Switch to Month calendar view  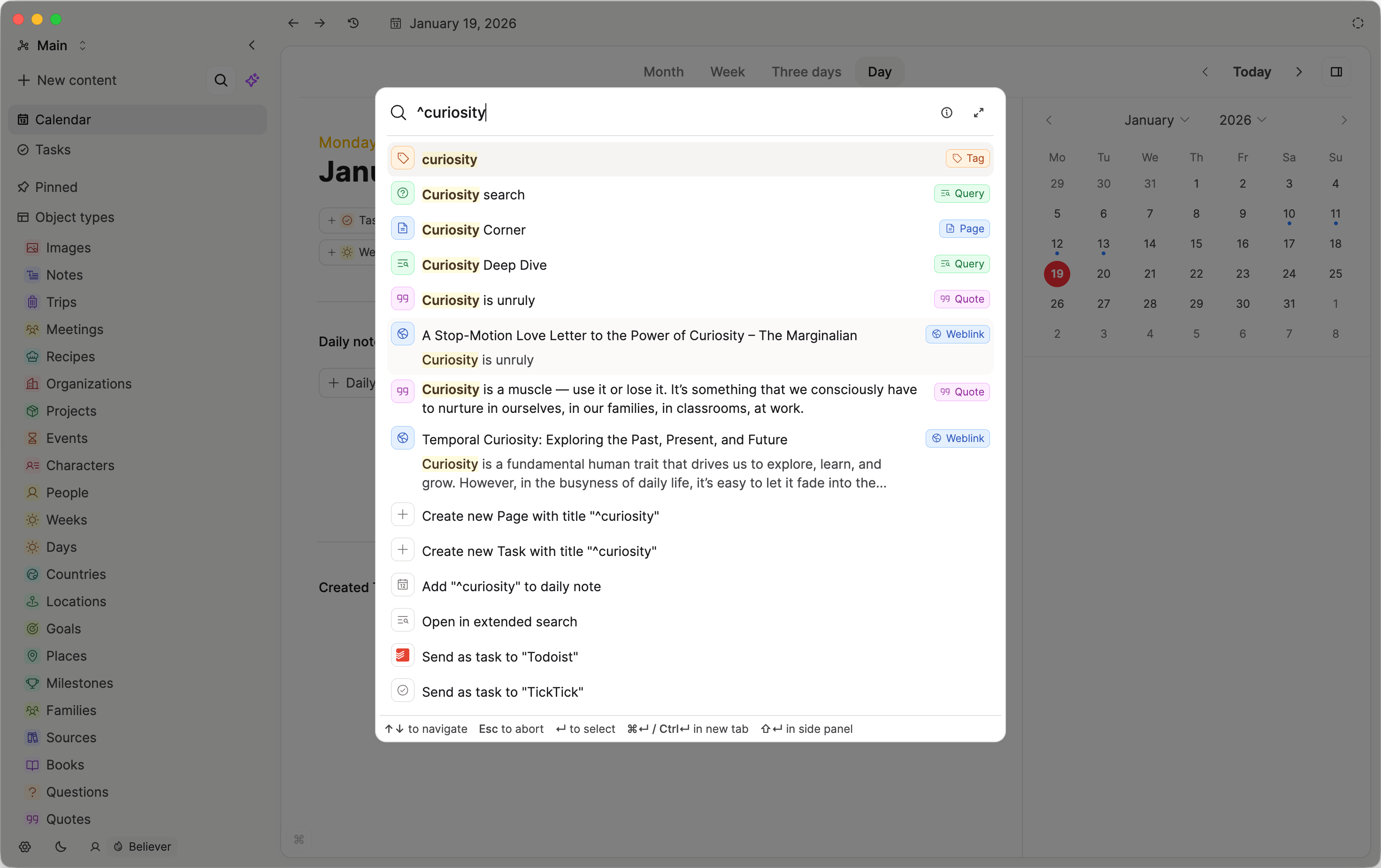663,72
